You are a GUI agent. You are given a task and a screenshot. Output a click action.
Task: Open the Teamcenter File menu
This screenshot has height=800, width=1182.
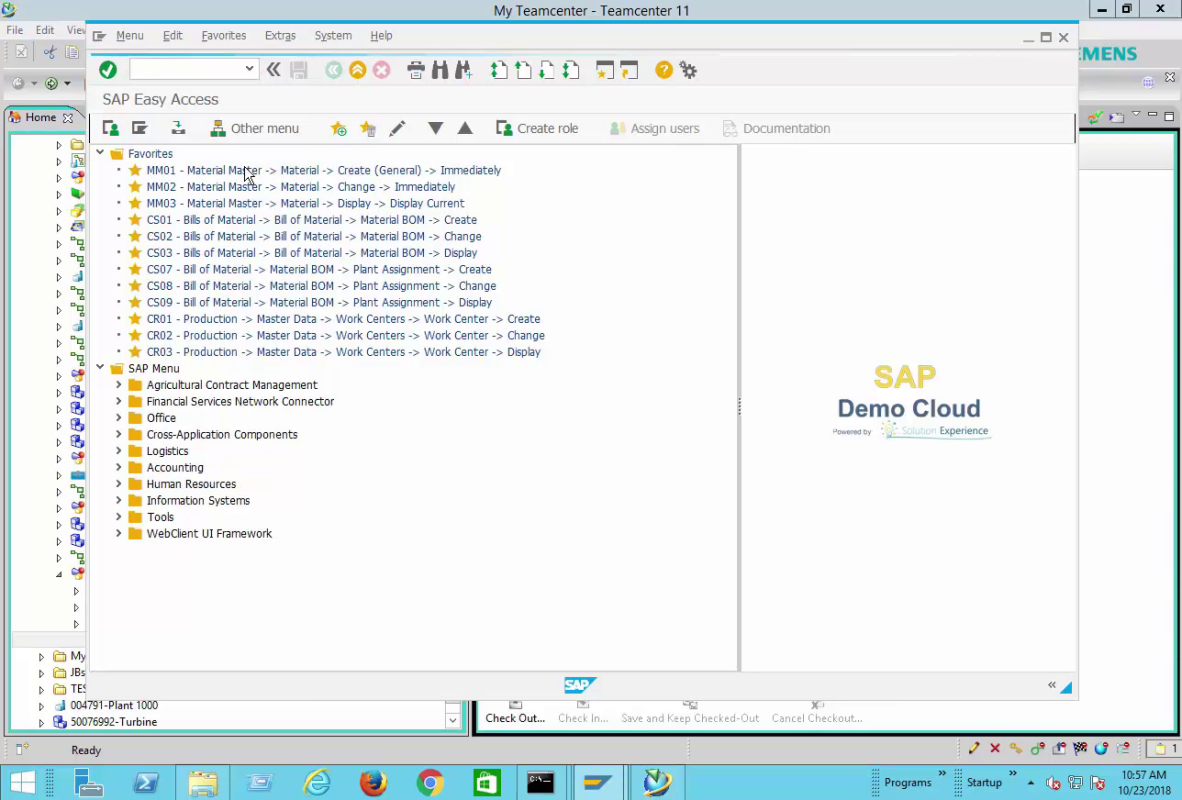[x=14, y=30]
